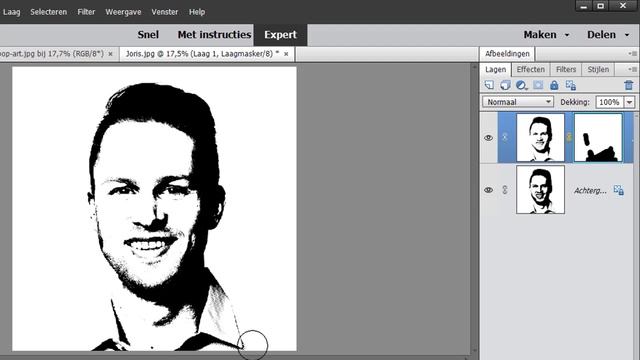
Task: Open the Weergave menu
Action: [123, 12]
